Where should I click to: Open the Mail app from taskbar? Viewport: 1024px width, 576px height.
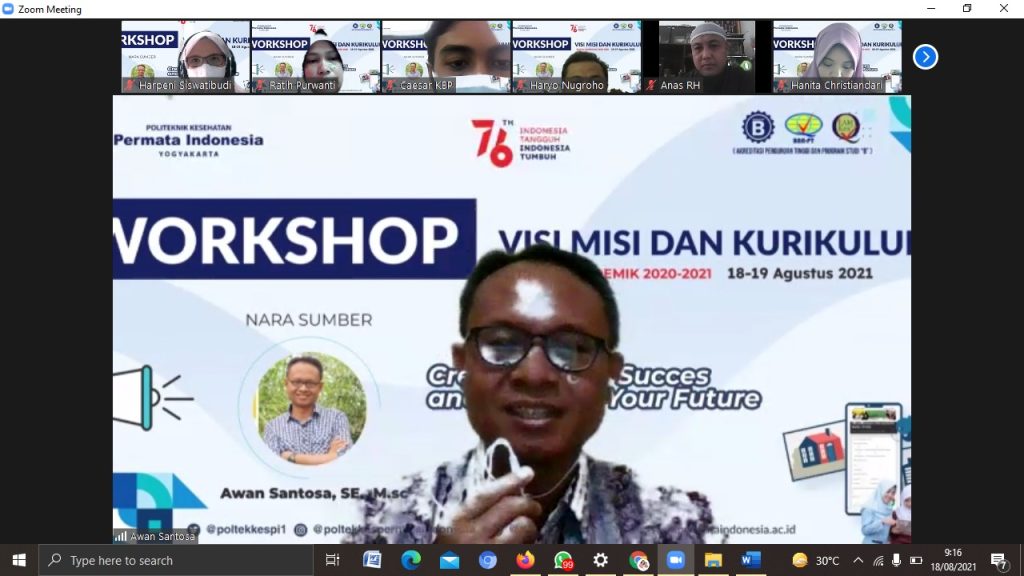tap(449, 560)
